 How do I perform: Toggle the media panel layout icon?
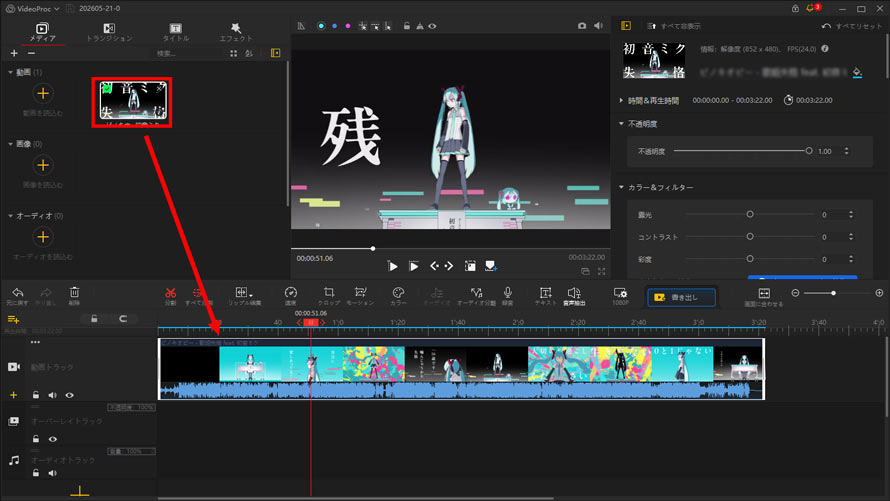(275, 53)
